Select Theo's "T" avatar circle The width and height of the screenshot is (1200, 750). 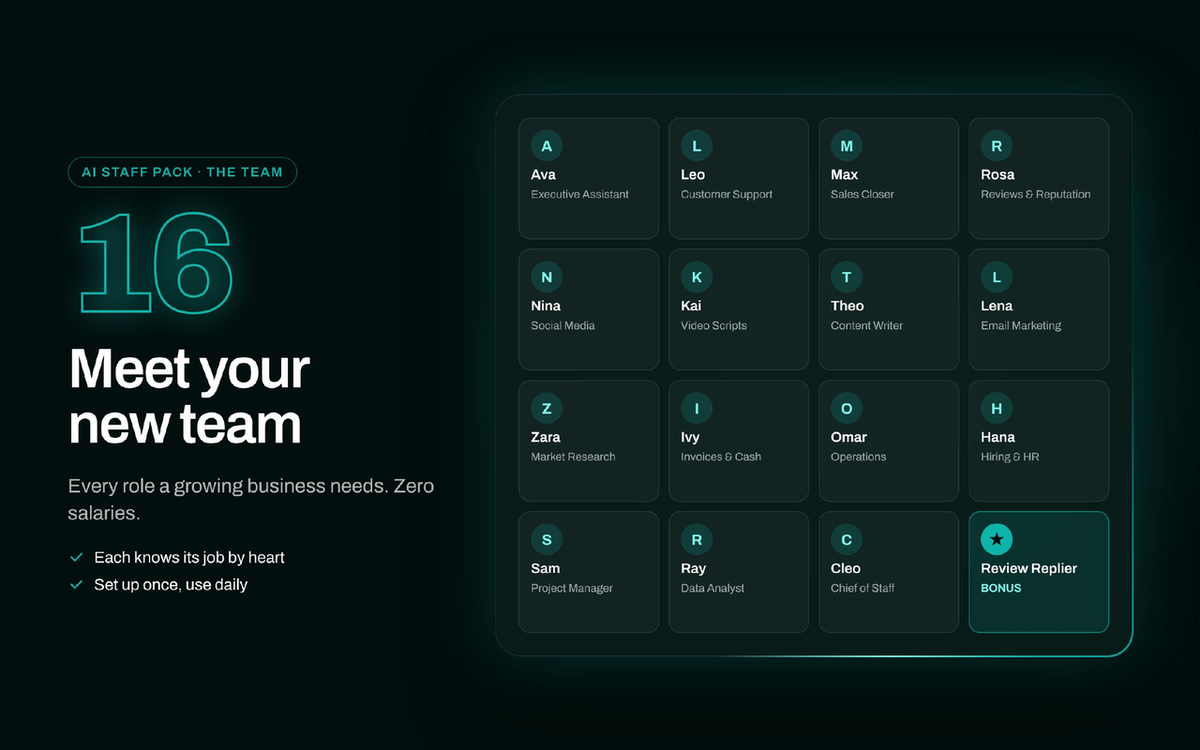click(847, 277)
